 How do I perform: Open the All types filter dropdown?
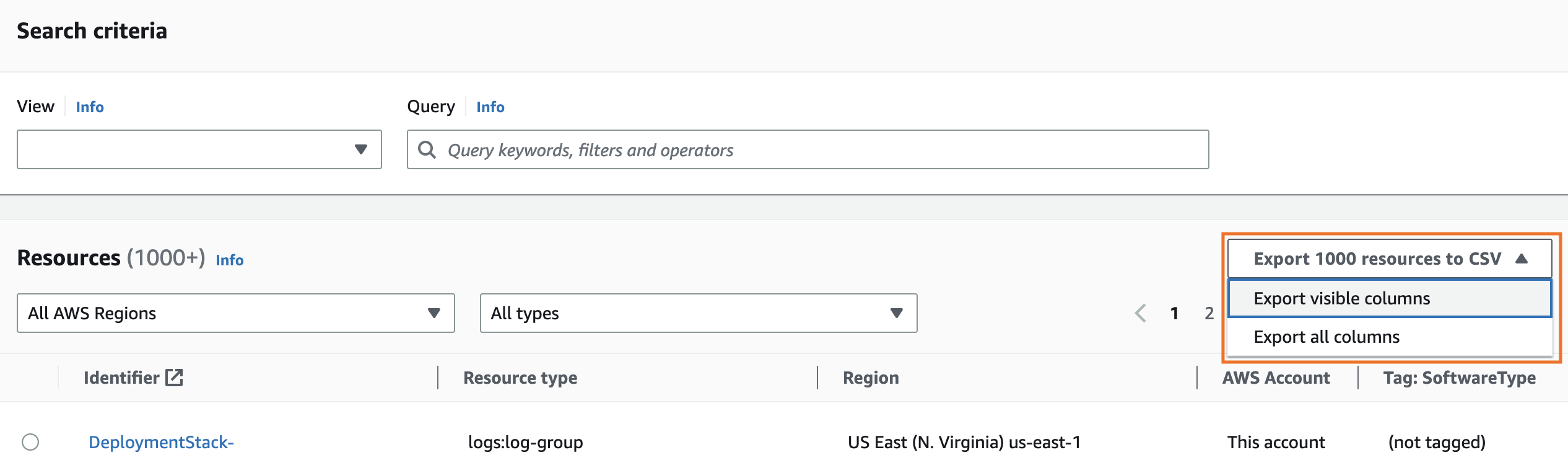coord(698,313)
